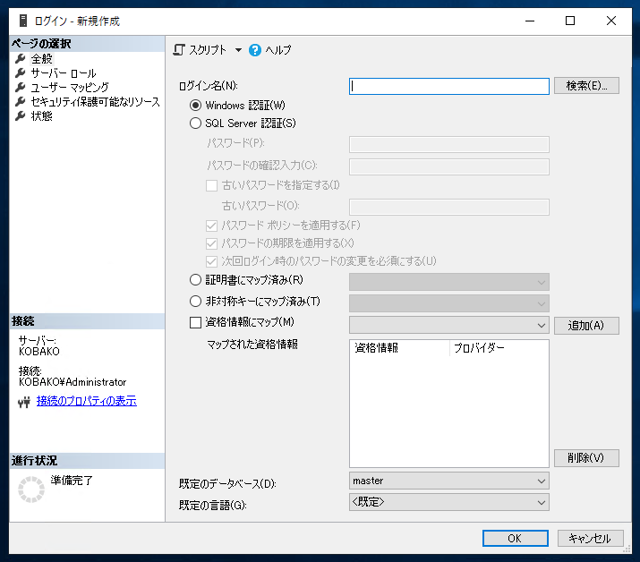
Task: Click the wrench icon beside ユーザー マッピング
Action: 20,87
